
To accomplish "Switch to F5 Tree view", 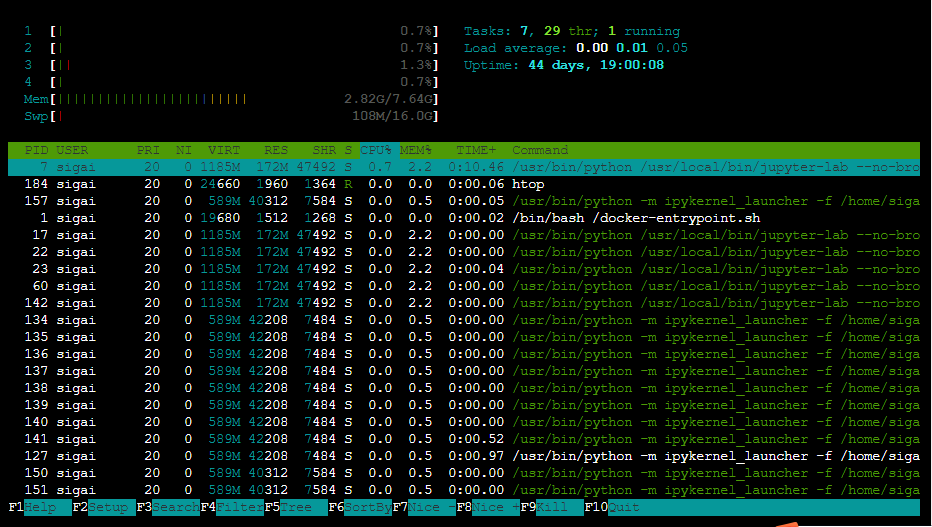I will pos(296,507).
